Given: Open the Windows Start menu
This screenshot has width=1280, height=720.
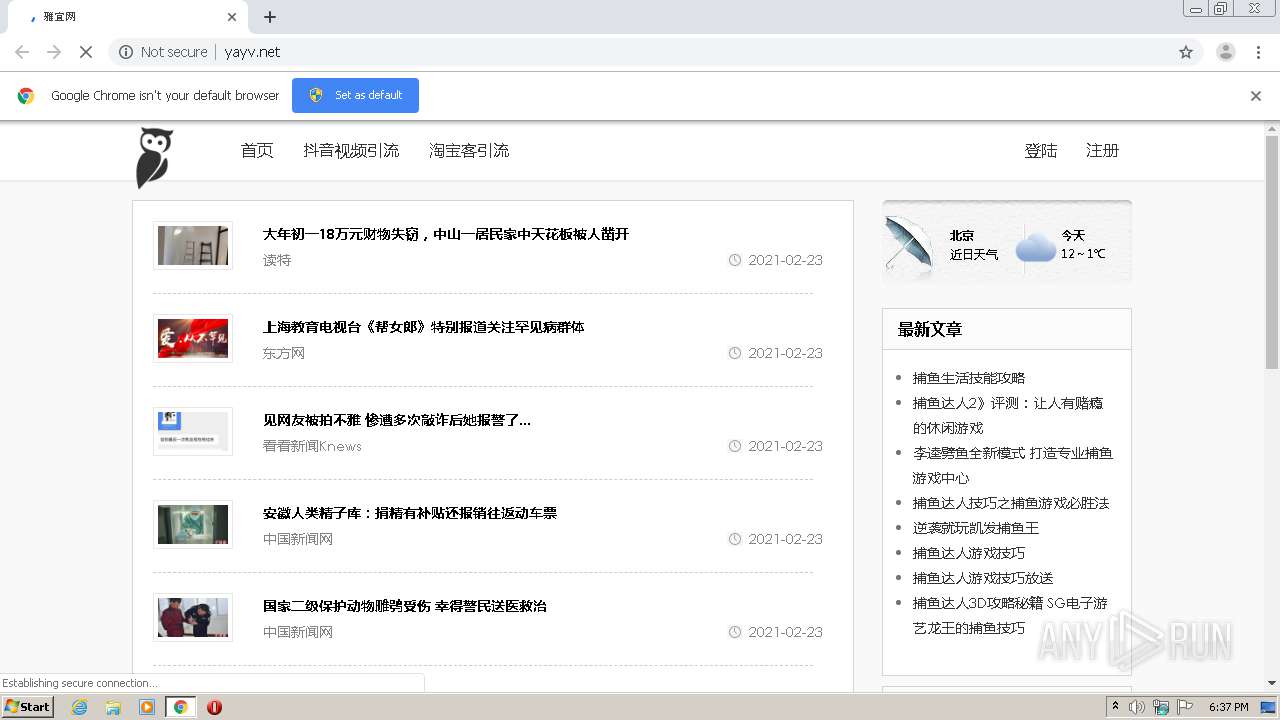Looking at the screenshot, I should coord(28,707).
